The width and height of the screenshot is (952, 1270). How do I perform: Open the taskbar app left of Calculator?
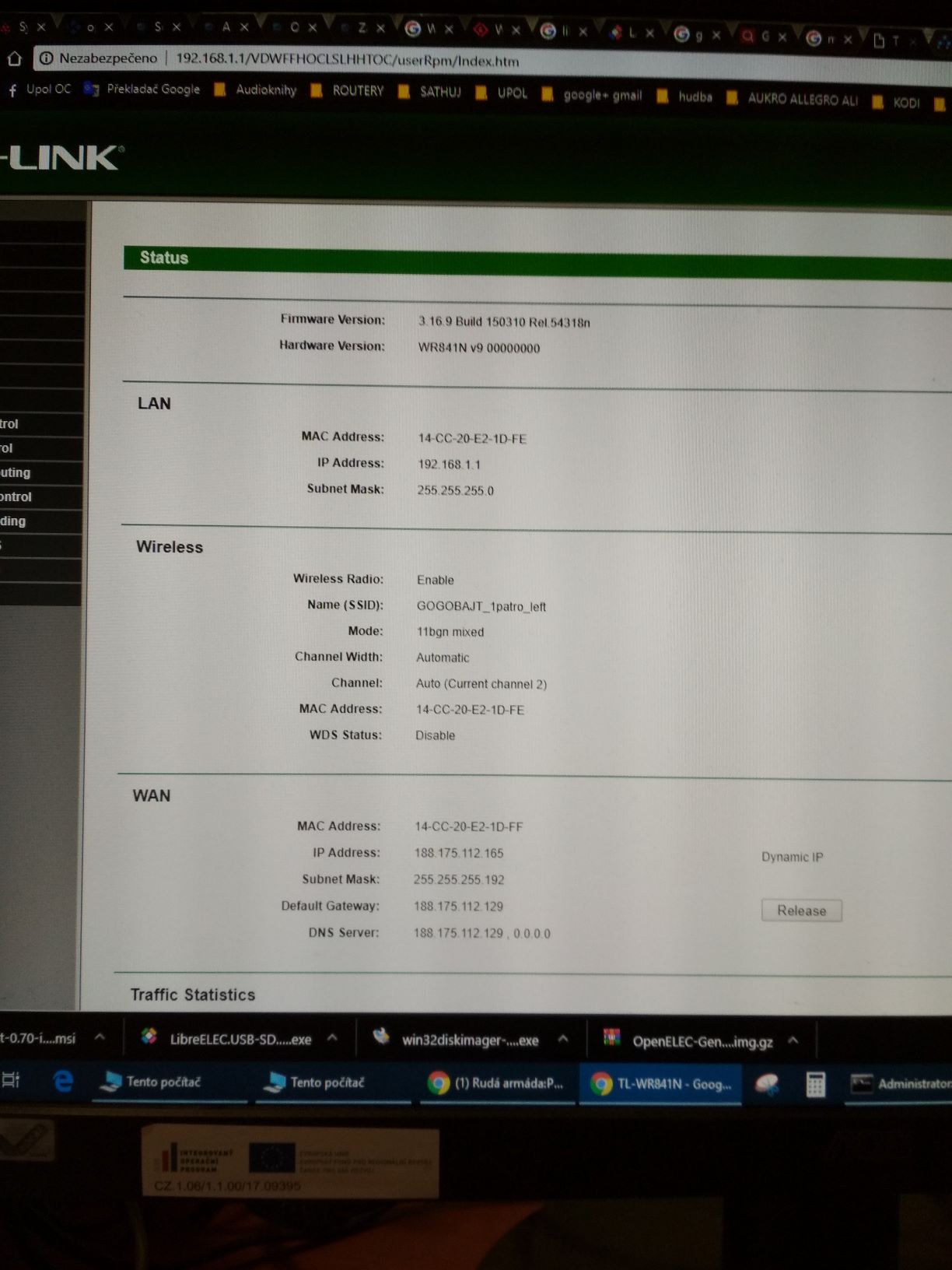pos(768,1084)
